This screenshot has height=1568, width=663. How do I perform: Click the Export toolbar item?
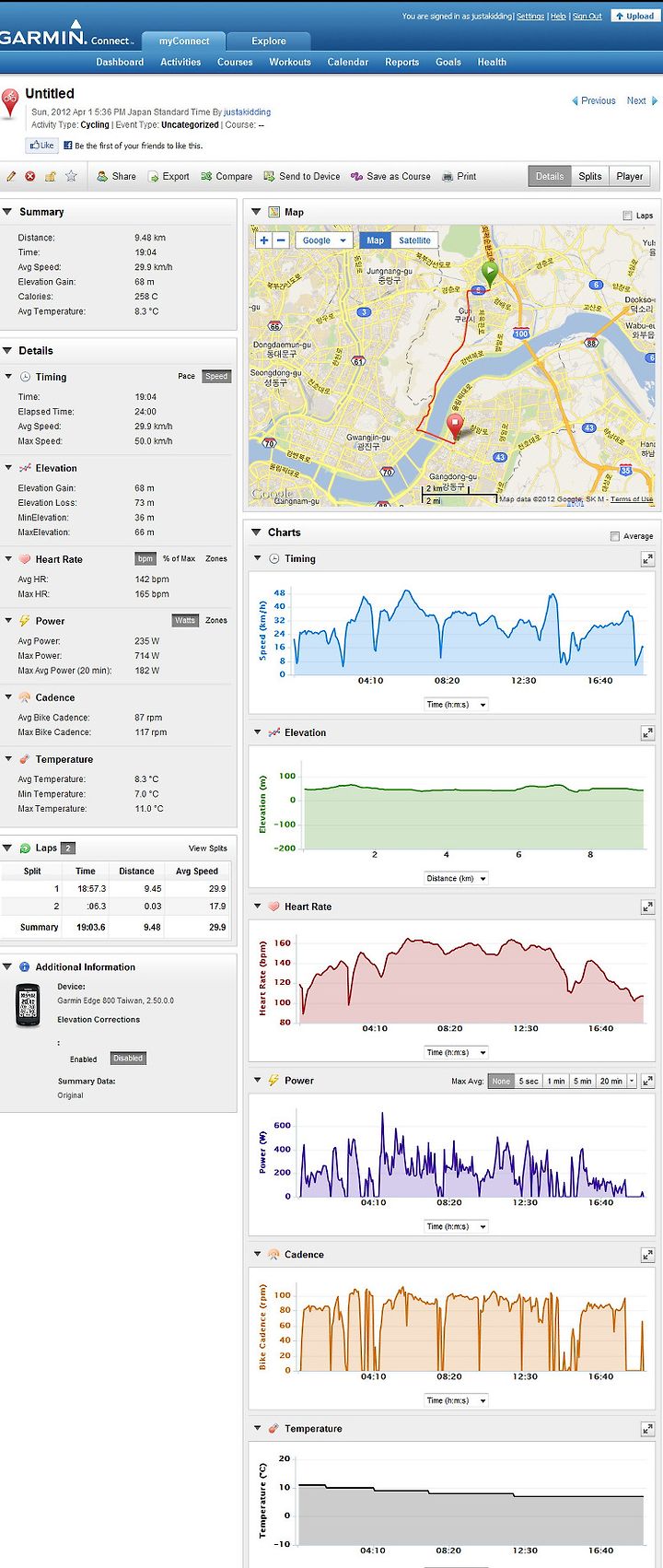169,176
